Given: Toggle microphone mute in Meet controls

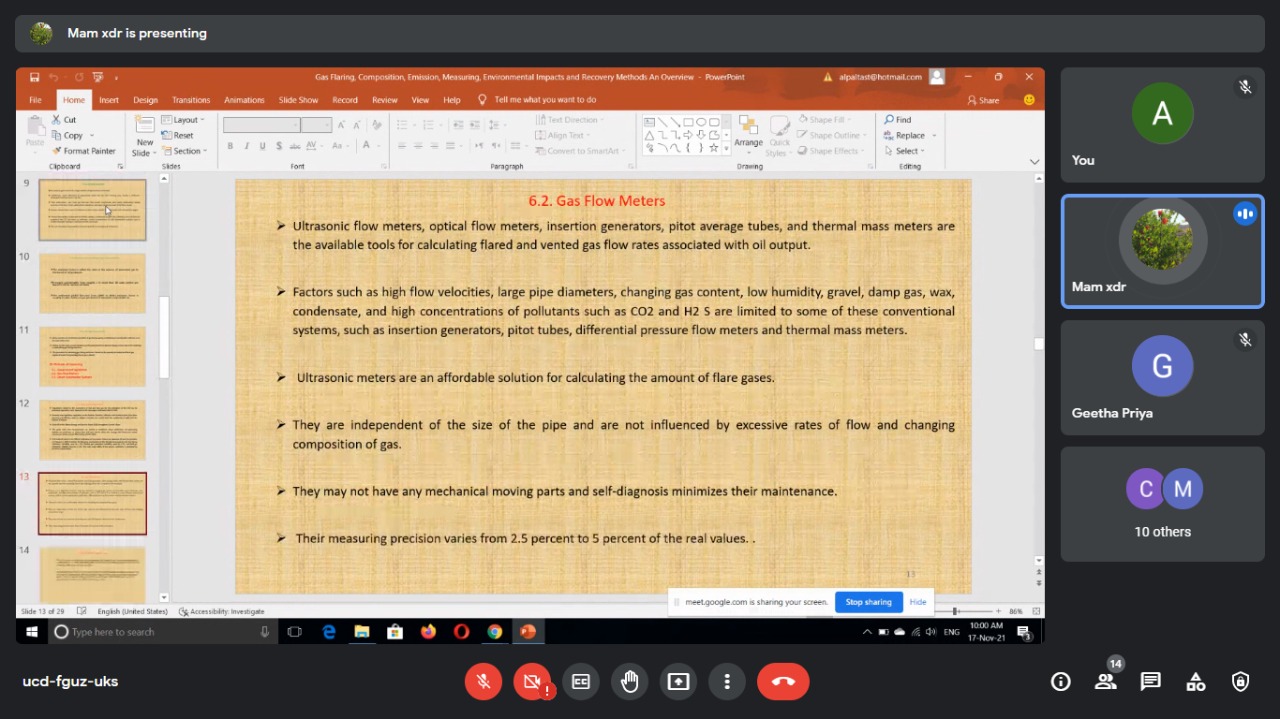Looking at the screenshot, I should [x=483, y=682].
